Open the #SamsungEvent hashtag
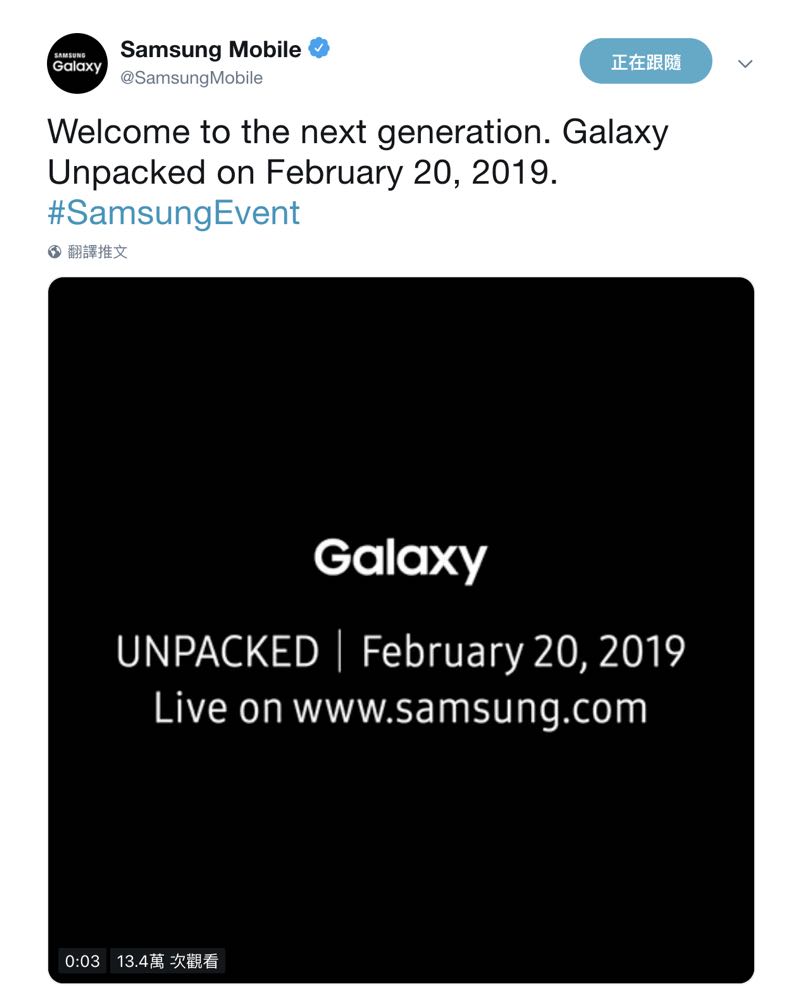 pyautogui.click(x=173, y=213)
